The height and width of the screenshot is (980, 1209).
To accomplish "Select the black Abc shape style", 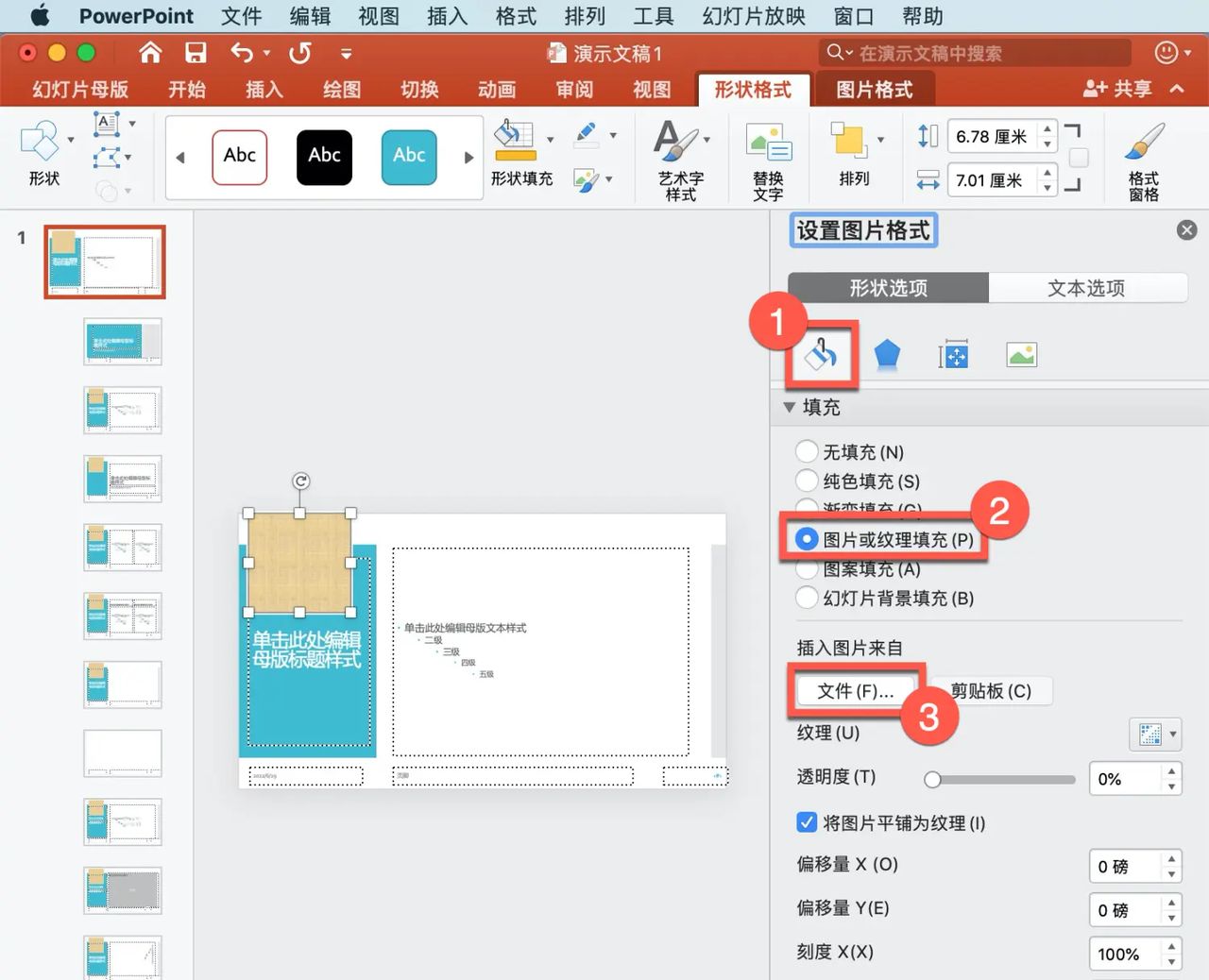I will (324, 157).
